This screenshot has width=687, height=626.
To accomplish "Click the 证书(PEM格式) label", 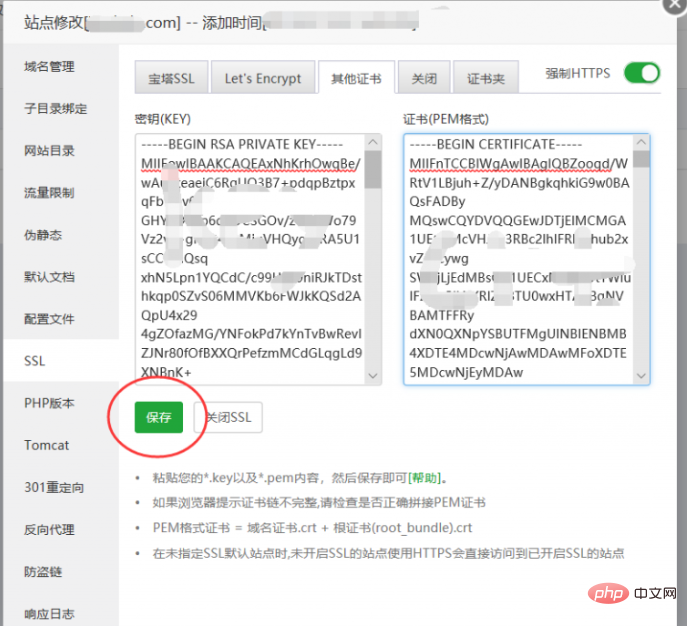I will click(x=446, y=119).
